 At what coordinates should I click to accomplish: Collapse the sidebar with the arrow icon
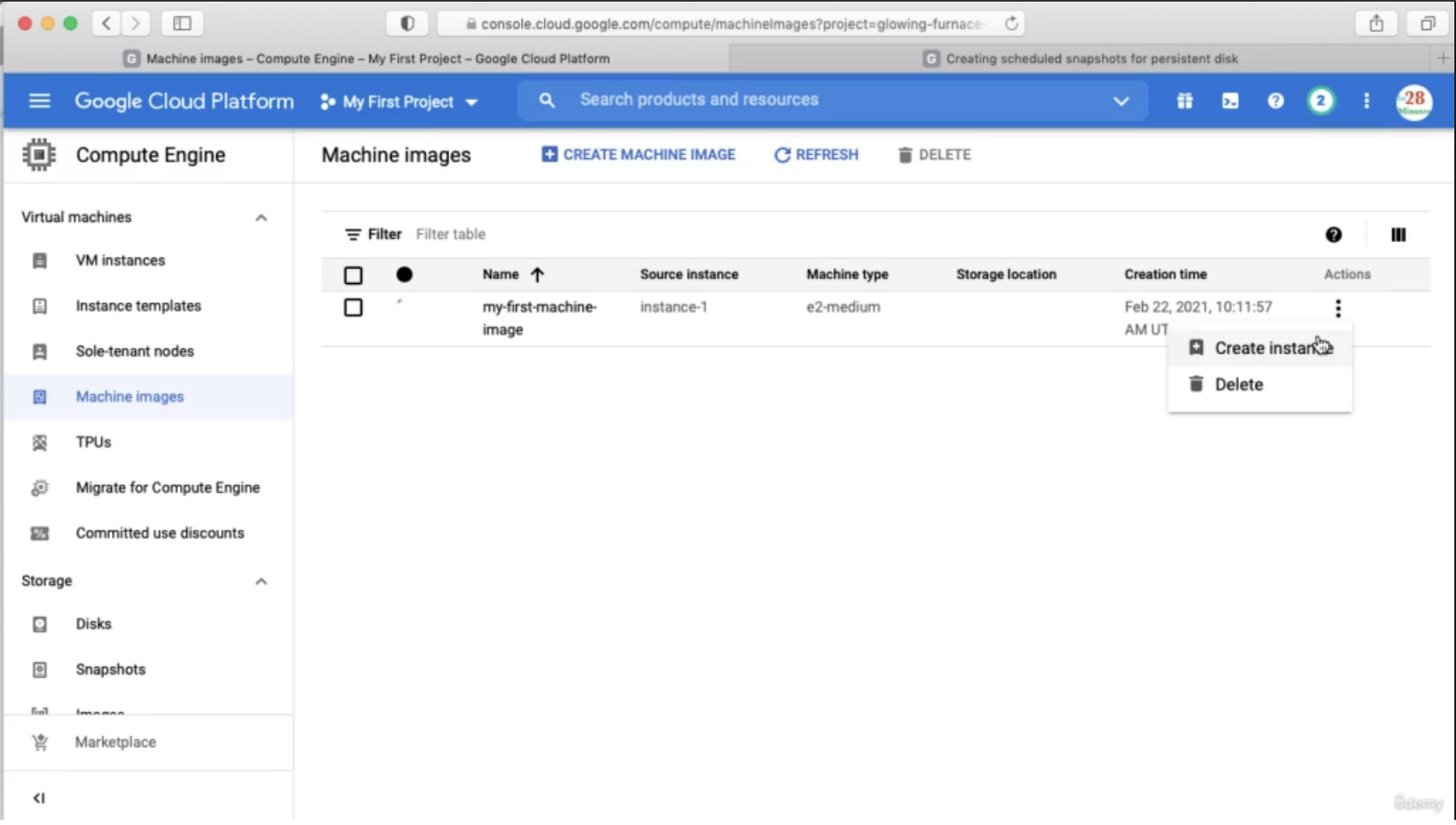pyautogui.click(x=38, y=798)
